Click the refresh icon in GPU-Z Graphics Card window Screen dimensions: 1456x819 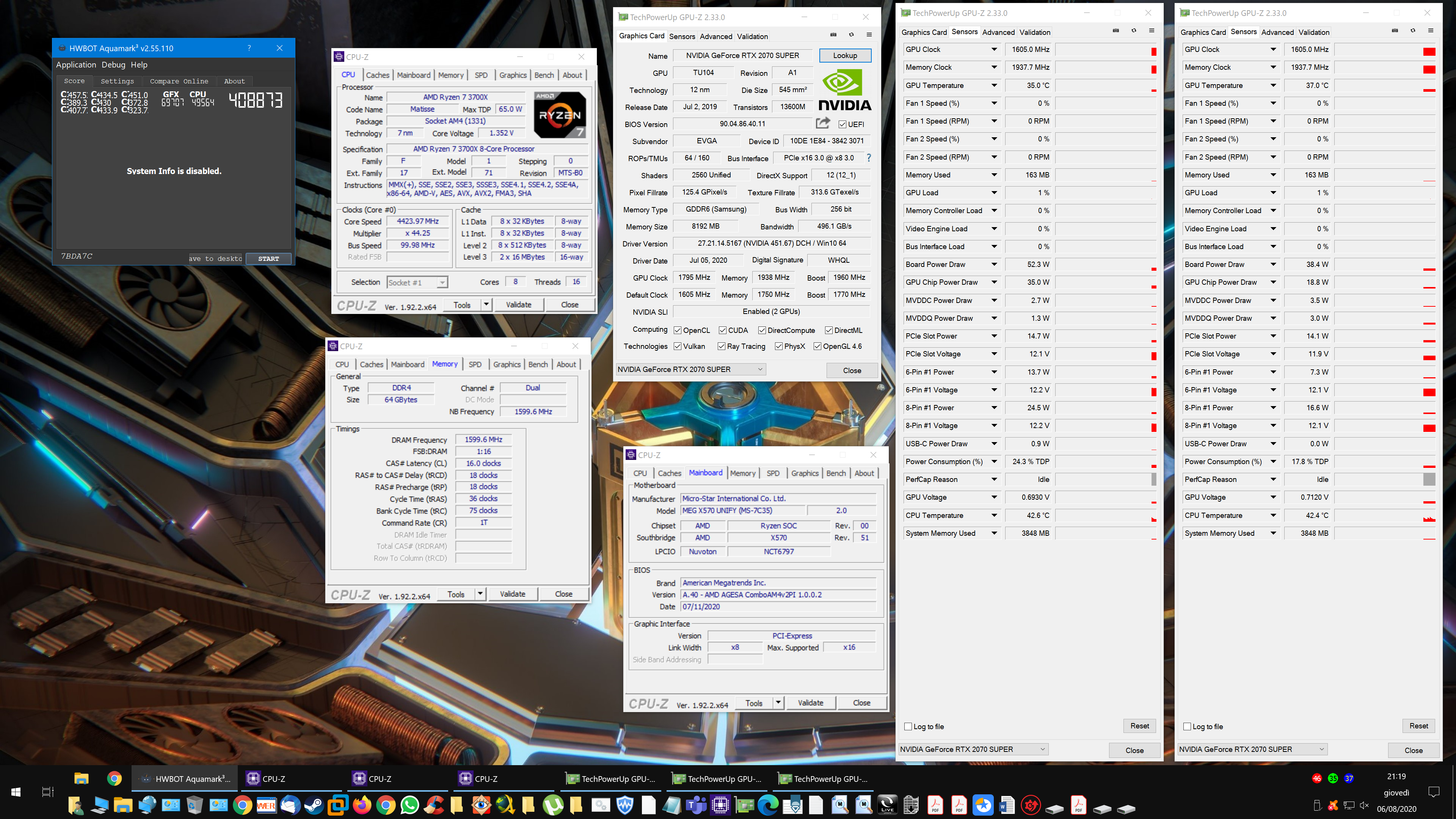click(x=851, y=35)
